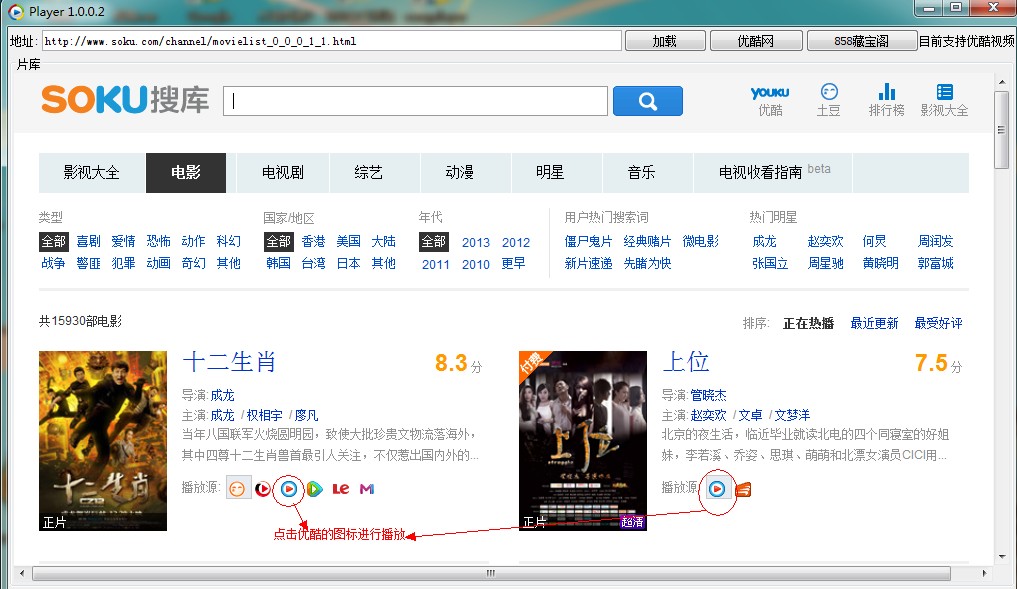Click the 858藏宝阁 button
Screen dimensions: 1017x589
click(x=861, y=41)
